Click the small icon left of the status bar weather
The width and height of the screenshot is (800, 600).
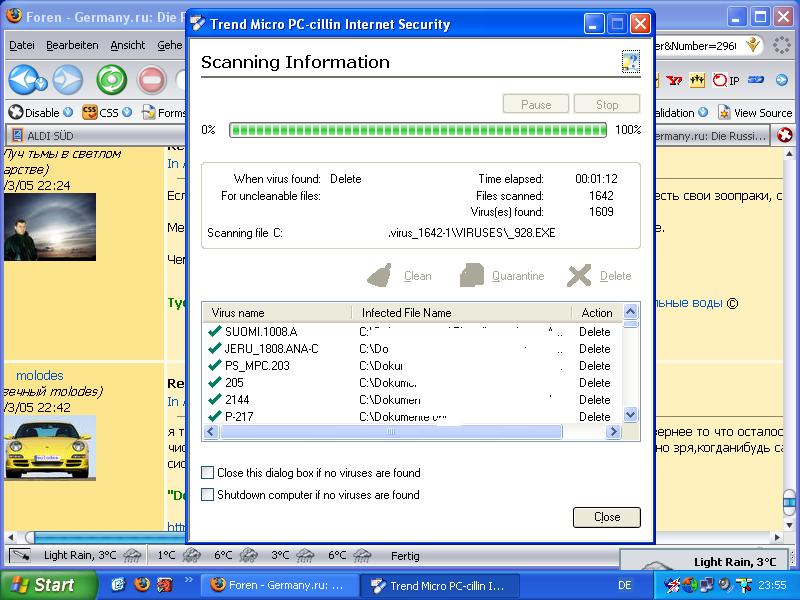pos(20,556)
